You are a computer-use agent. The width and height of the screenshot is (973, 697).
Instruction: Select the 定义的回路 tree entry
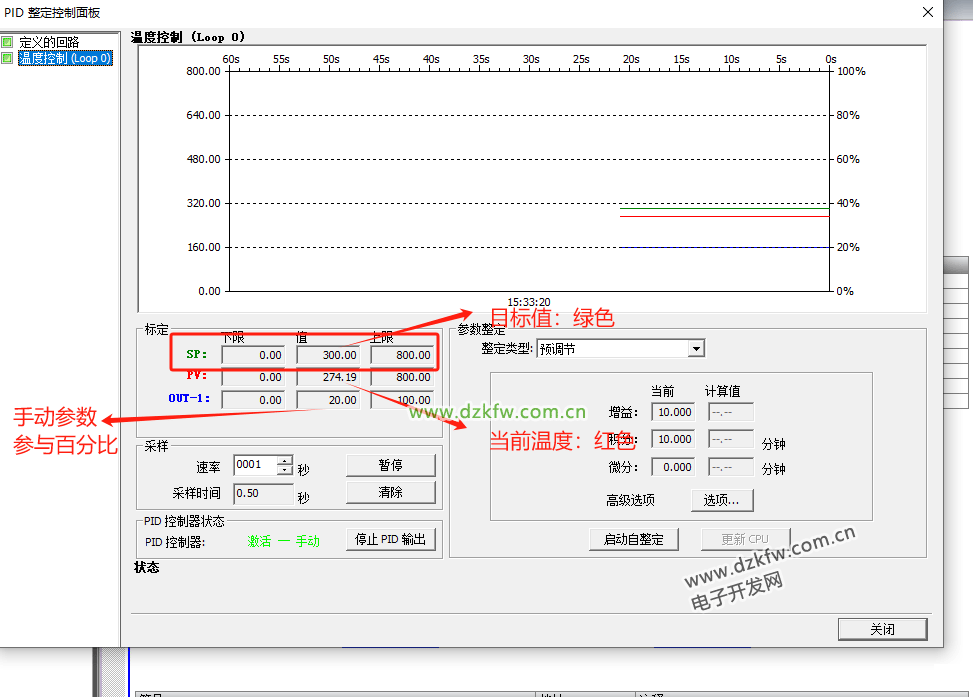(x=49, y=43)
